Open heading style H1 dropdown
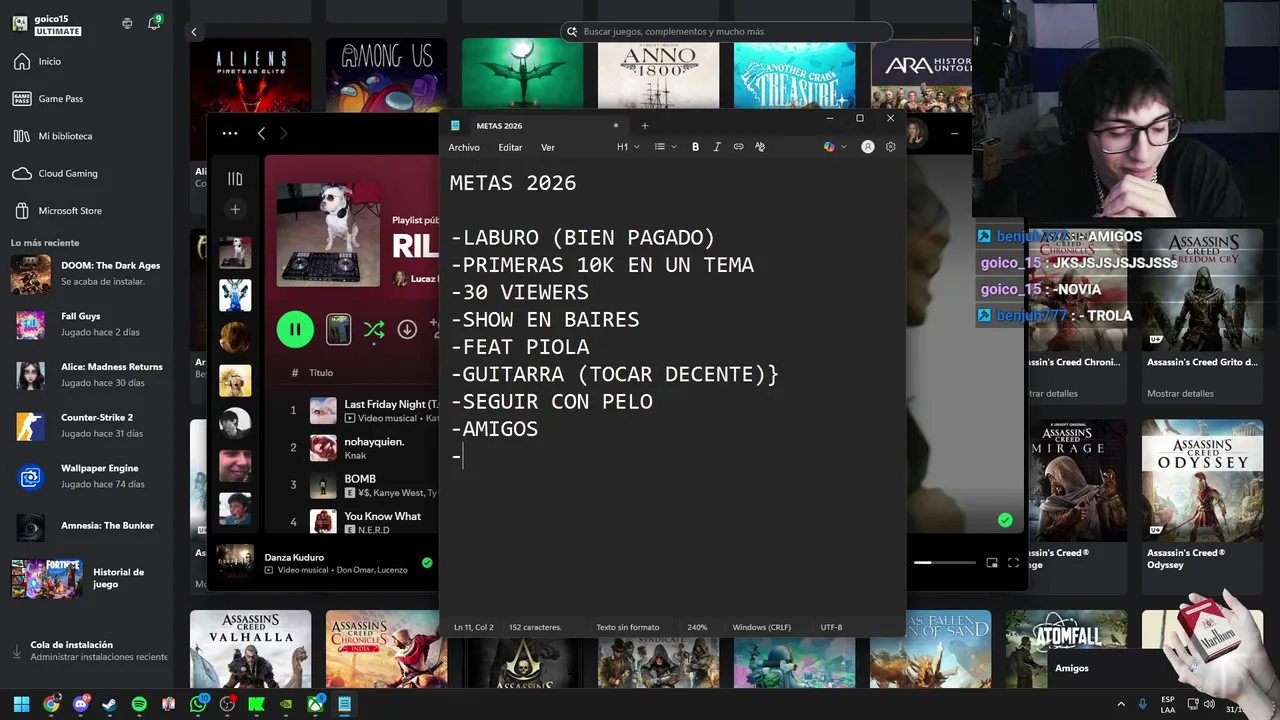Image resolution: width=1280 pixels, height=720 pixels. 628,147
